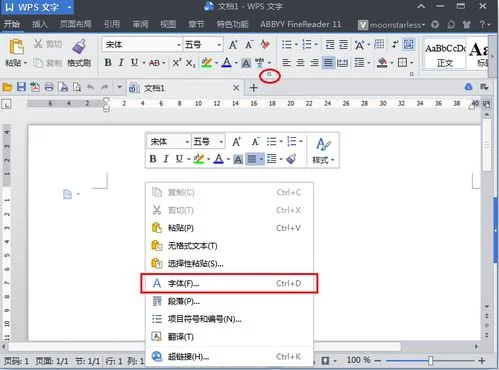This screenshot has height=370, width=499.
Task: Open the ribbon font name combo box
Action: click(x=142, y=45)
